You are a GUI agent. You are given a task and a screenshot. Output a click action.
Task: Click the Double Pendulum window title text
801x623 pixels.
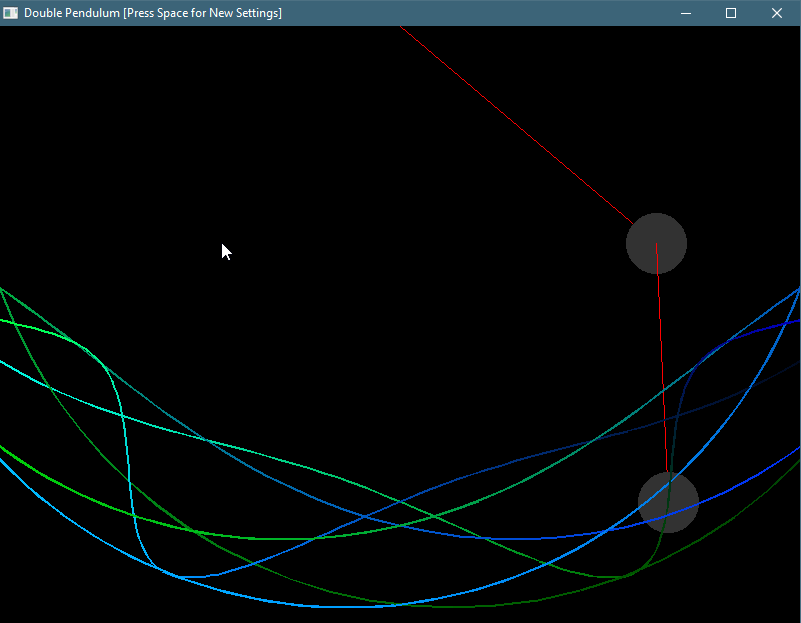tap(152, 13)
